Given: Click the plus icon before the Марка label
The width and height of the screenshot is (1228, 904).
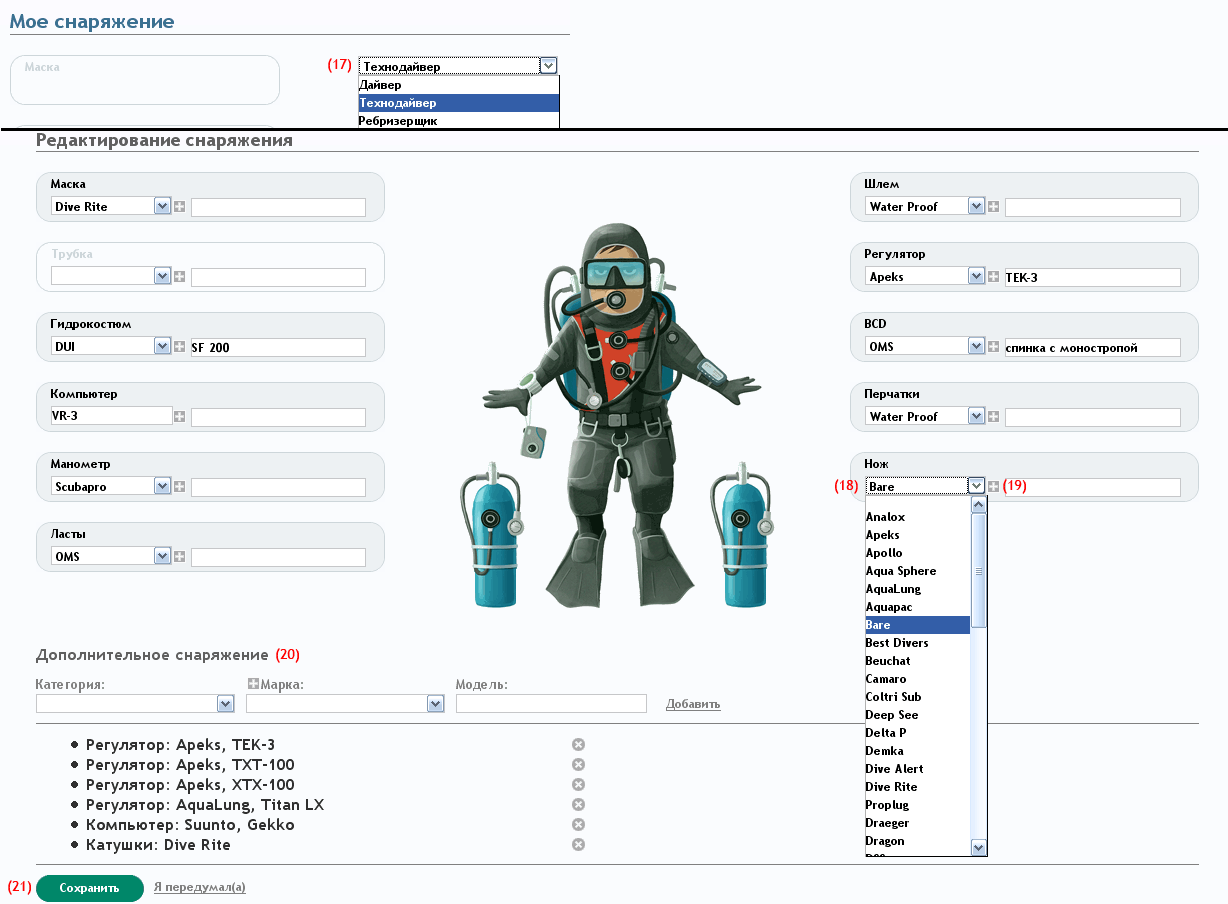Looking at the screenshot, I should tap(253, 684).
